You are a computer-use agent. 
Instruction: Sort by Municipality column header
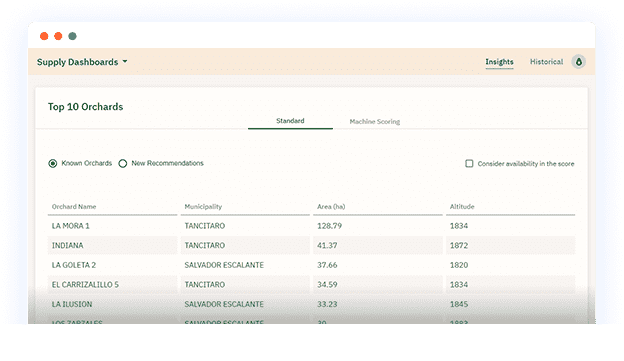203,207
